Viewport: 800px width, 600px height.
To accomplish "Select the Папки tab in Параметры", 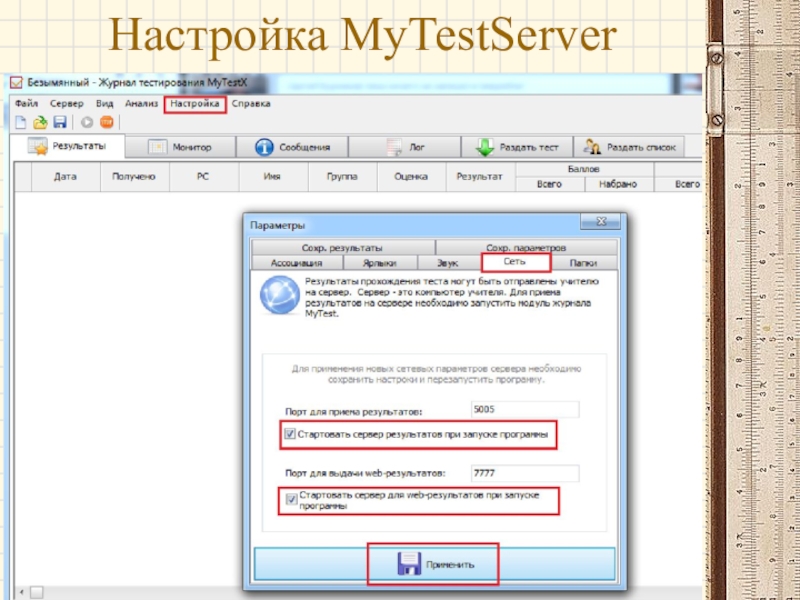I will 583,263.
